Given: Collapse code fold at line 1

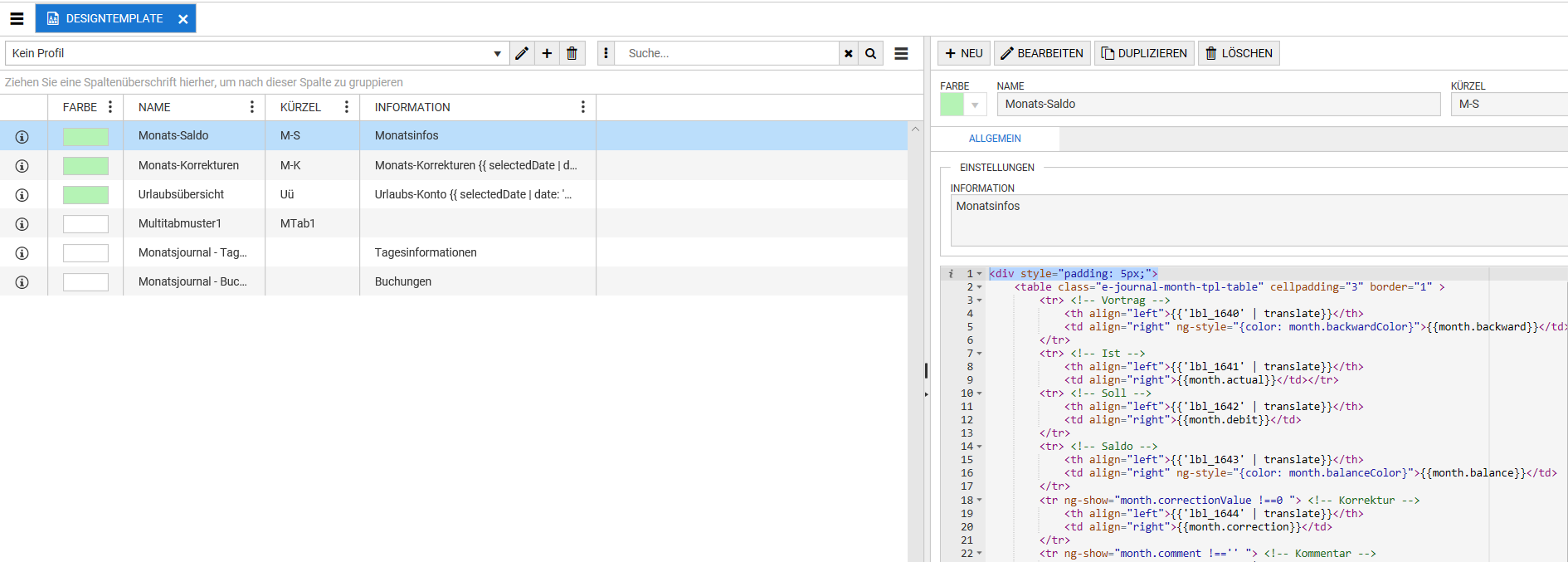Looking at the screenshot, I should 980,274.
